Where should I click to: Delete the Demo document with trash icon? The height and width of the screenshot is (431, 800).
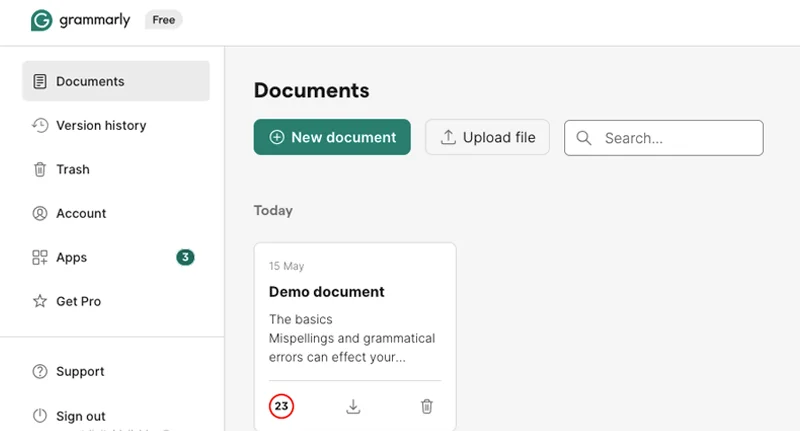coord(427,407)
